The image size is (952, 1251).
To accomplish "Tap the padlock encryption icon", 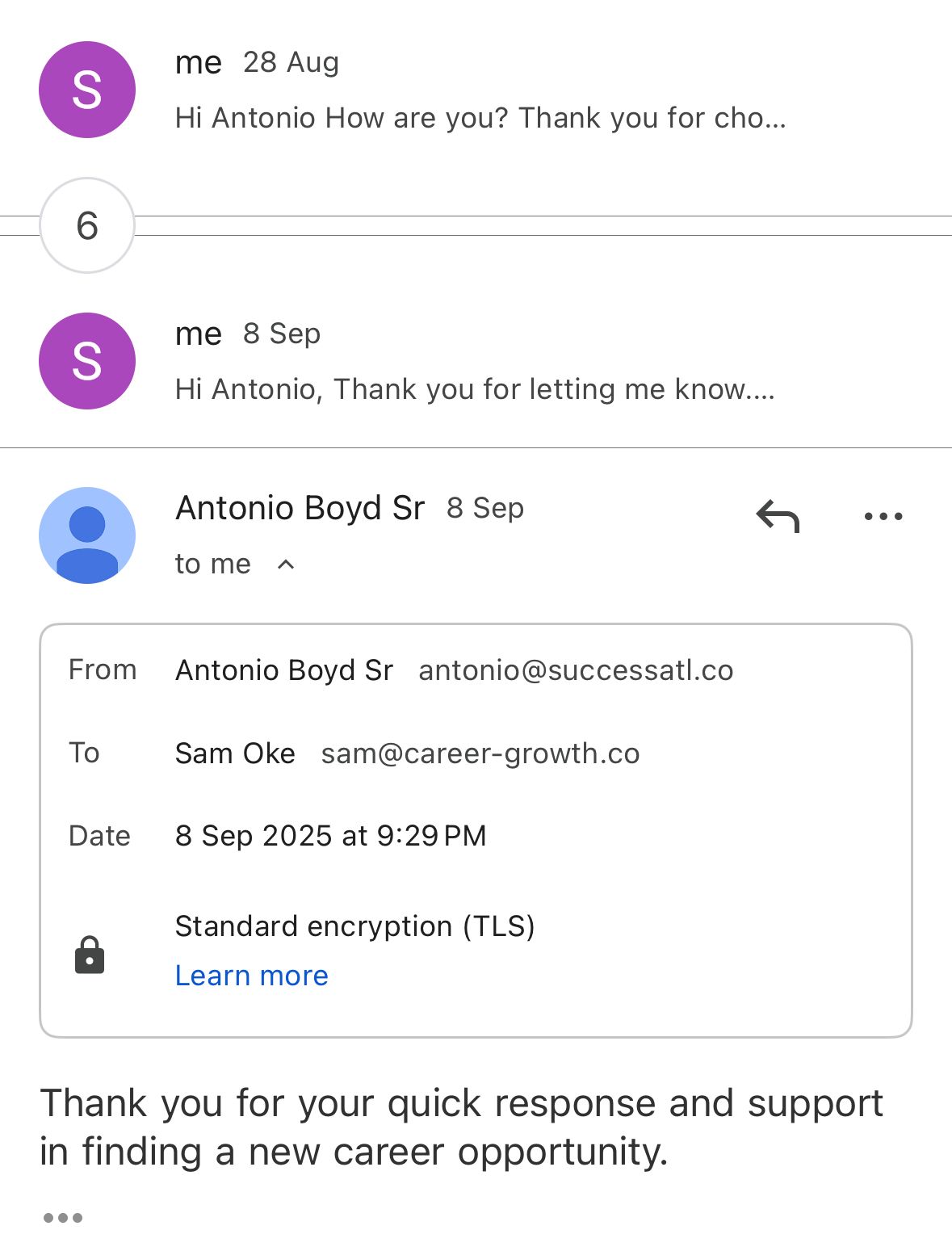I will coord(90,955).
